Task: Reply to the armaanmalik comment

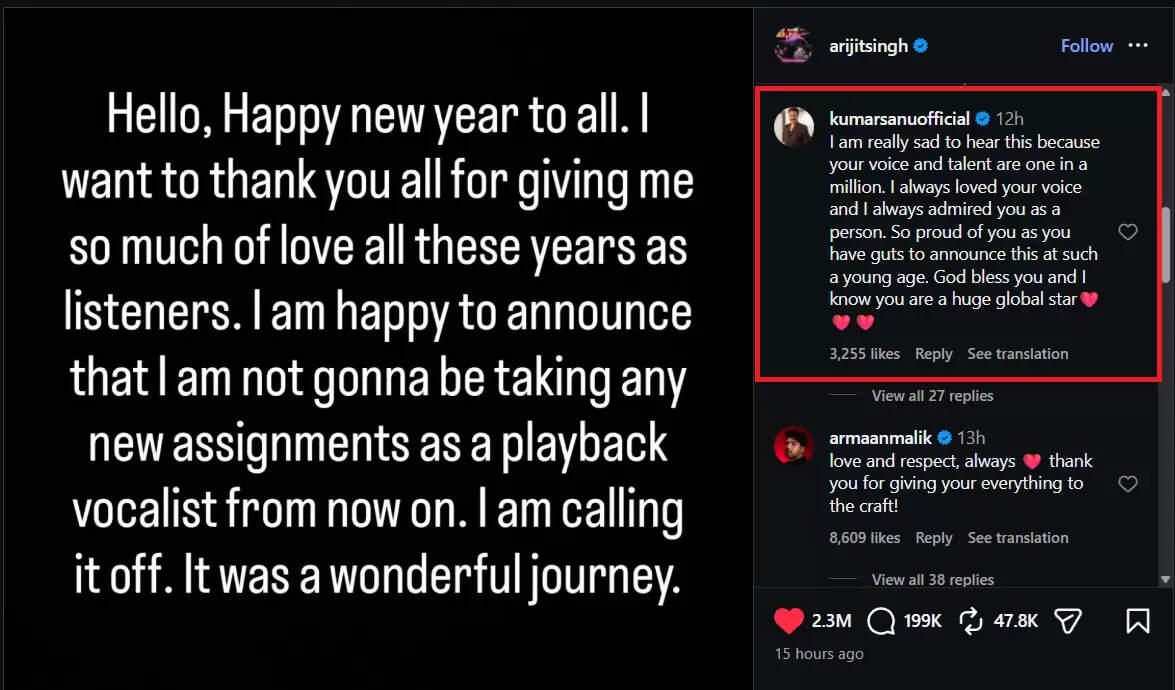Action: point(934,538)
